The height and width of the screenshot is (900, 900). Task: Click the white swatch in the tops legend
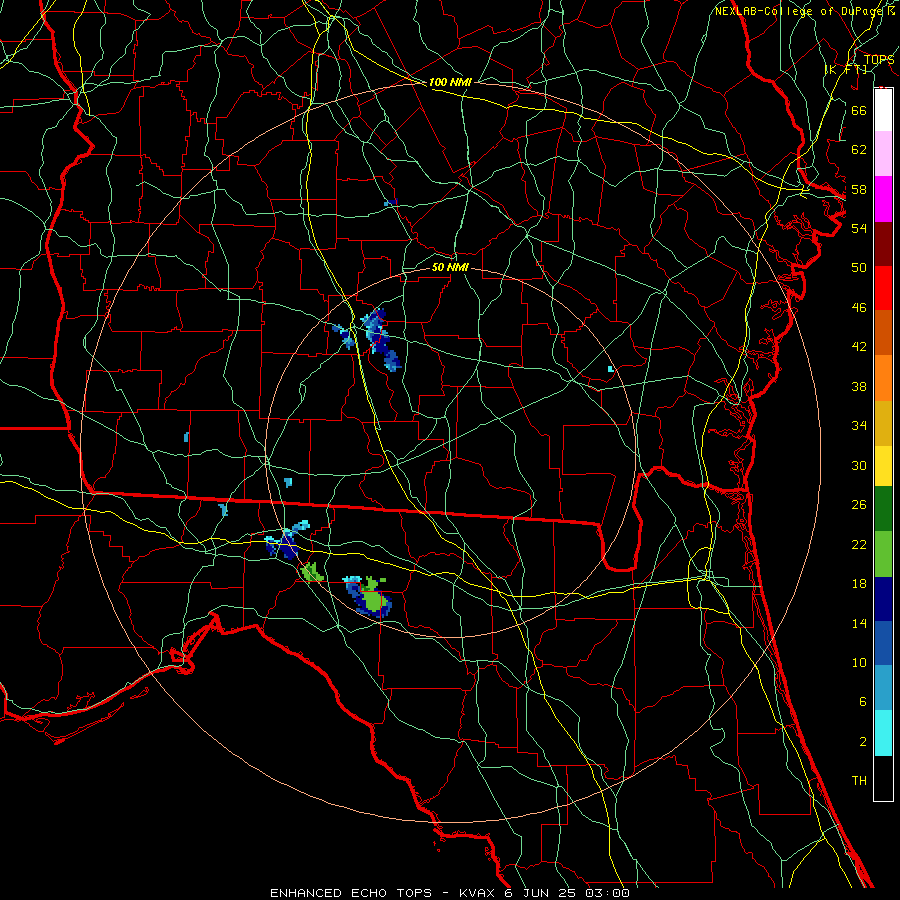(883, 110)
